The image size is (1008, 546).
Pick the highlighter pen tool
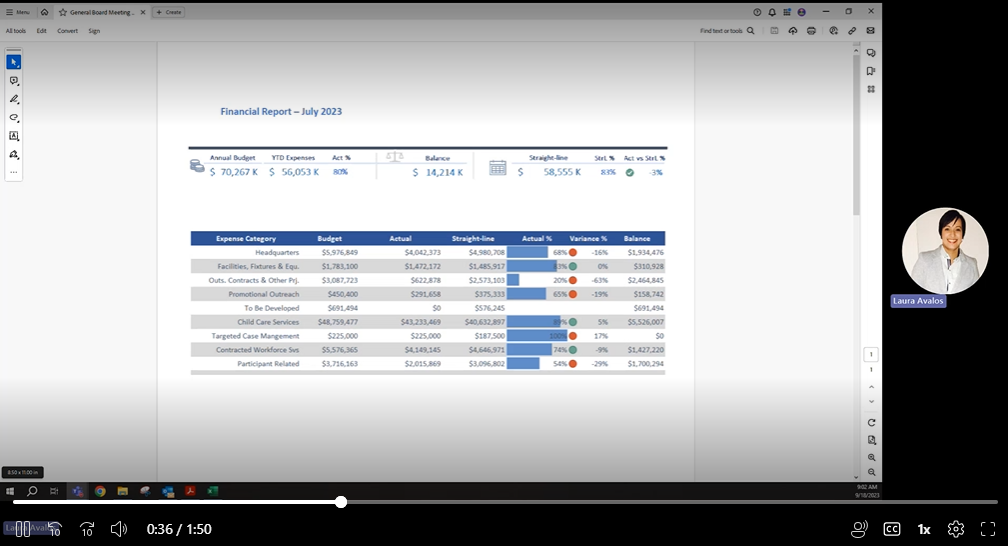click(x=14, y=99)
